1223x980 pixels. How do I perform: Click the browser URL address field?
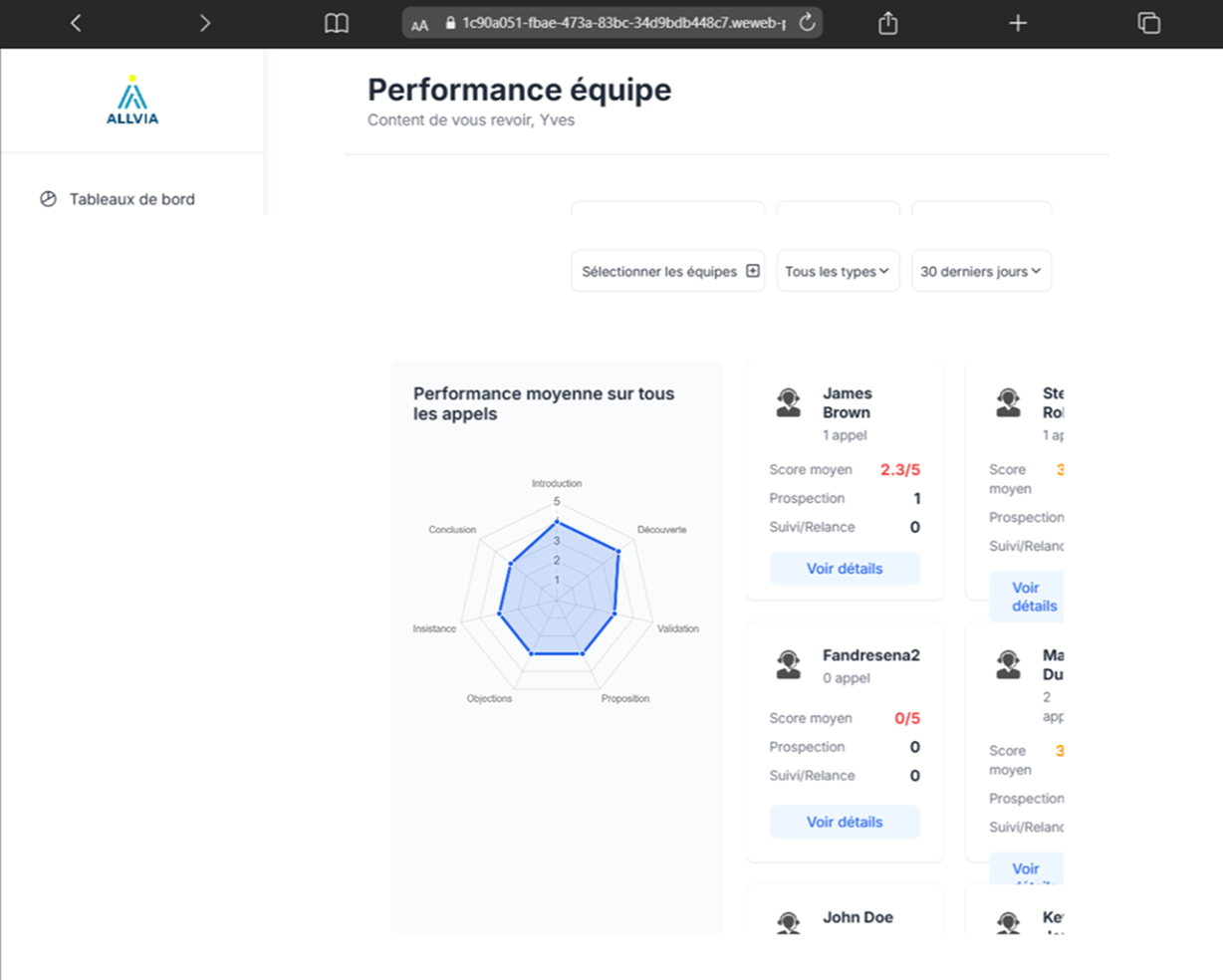pyautogui.click(x=622, y=23)
